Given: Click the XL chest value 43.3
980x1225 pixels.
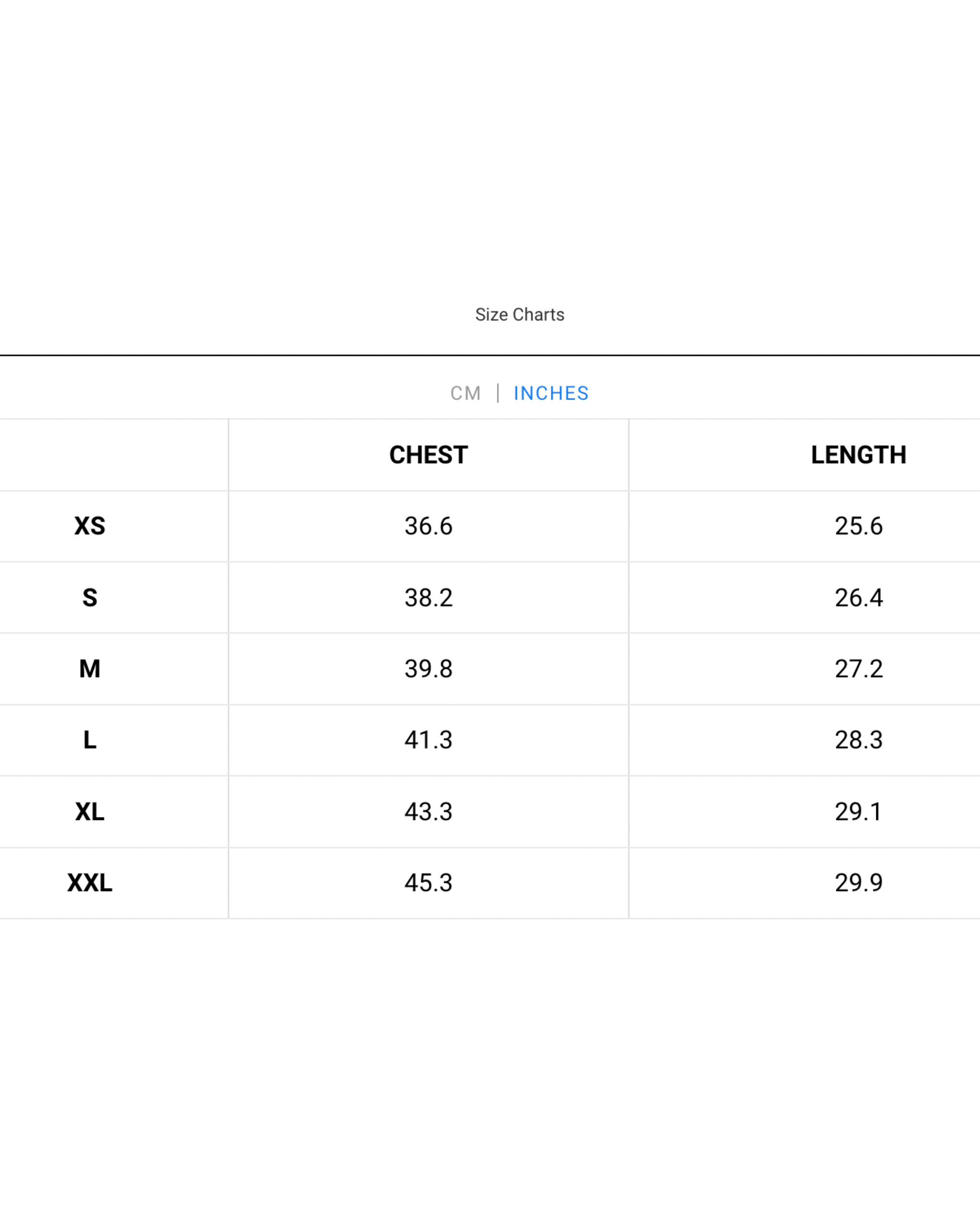Looking at the screenshot, I should 429,811.
